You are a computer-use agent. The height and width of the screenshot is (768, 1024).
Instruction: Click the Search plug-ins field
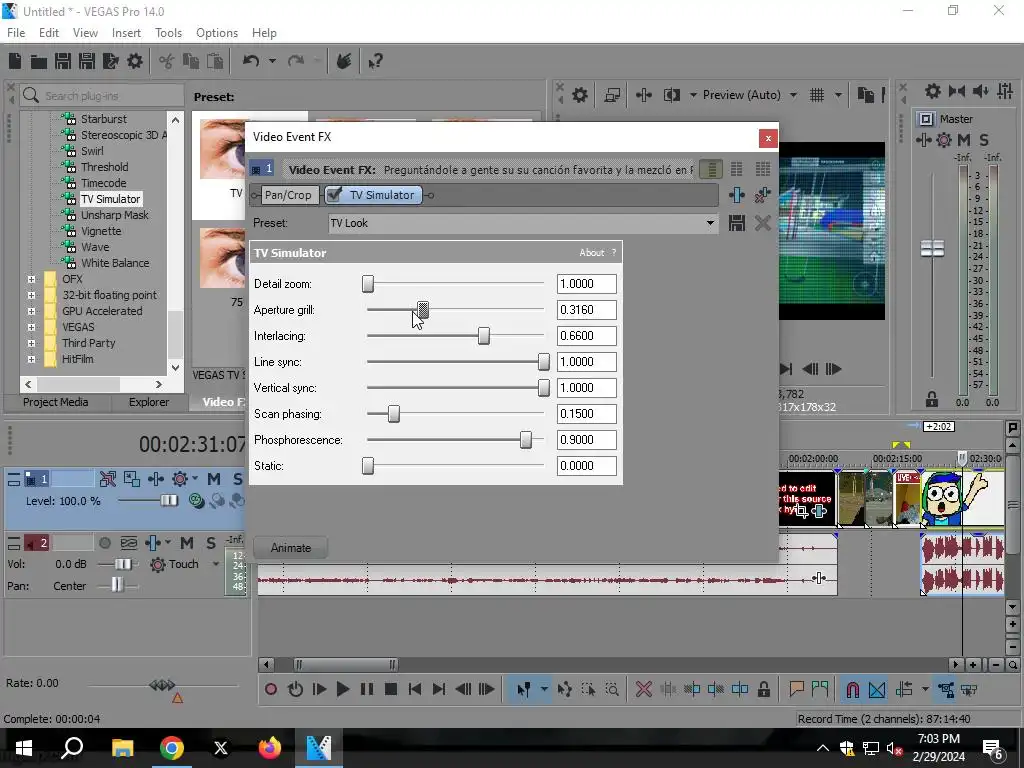102,95
